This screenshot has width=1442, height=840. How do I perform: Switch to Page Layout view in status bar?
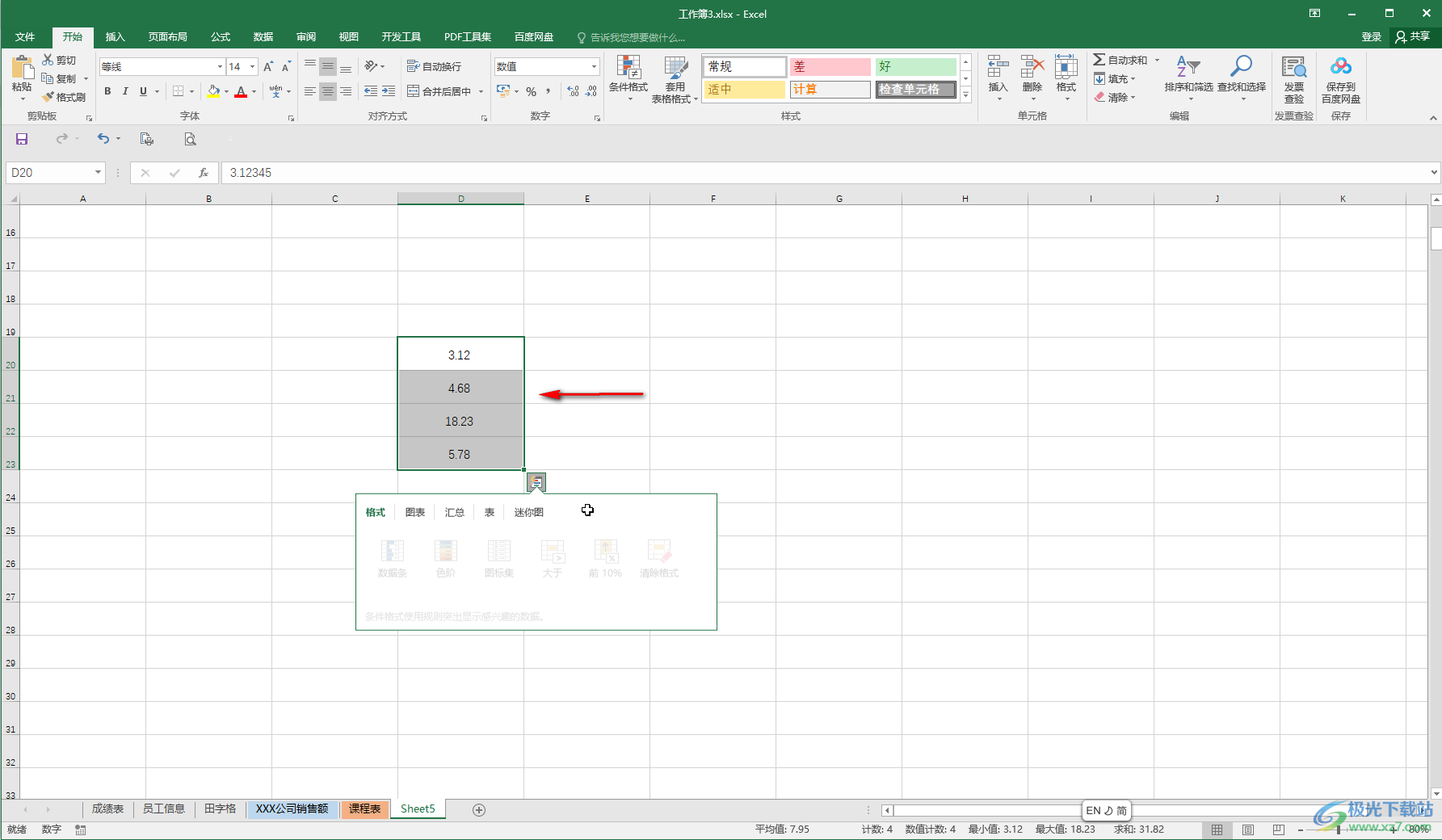(1248, 829)
